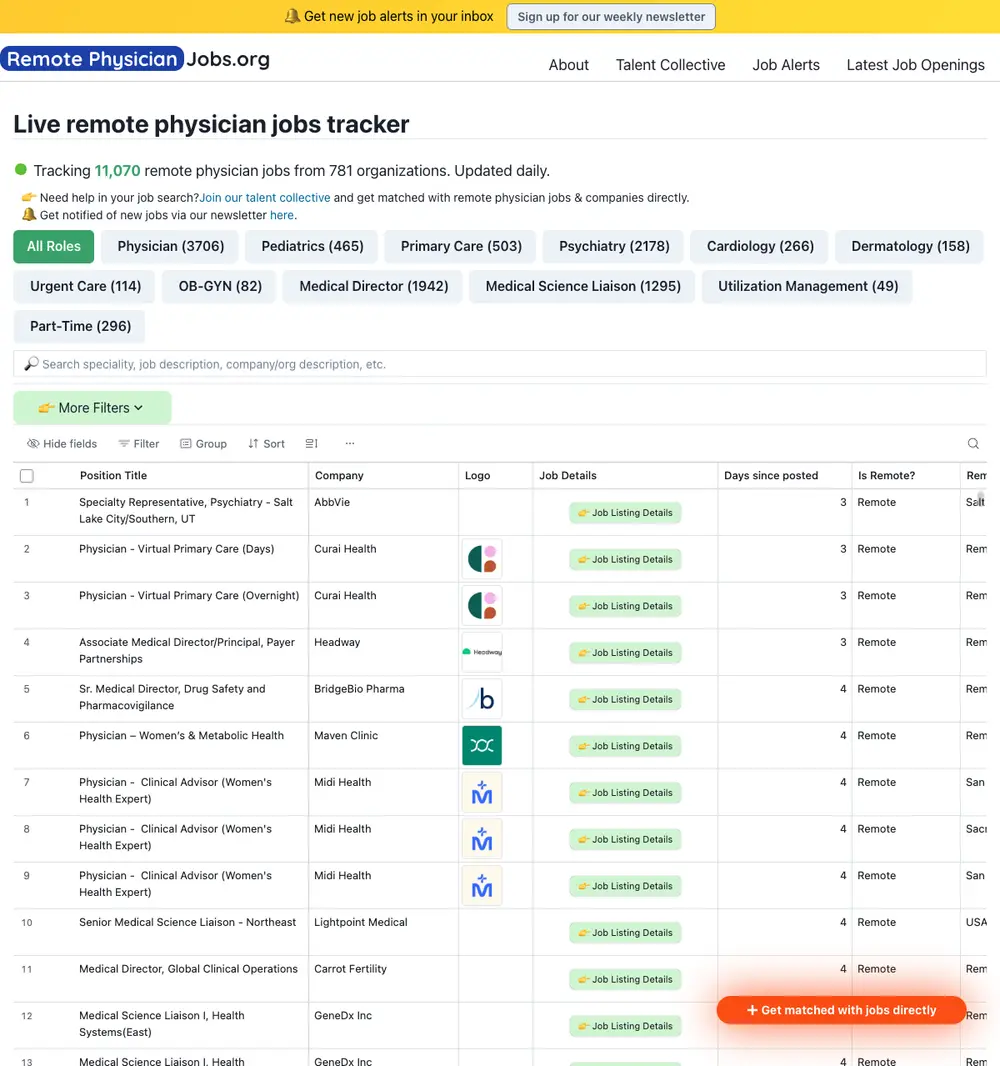Screen dimensions: 1000x1066
Task: Click the 'AbbVie' company cell
Action: tap(332, 502)
